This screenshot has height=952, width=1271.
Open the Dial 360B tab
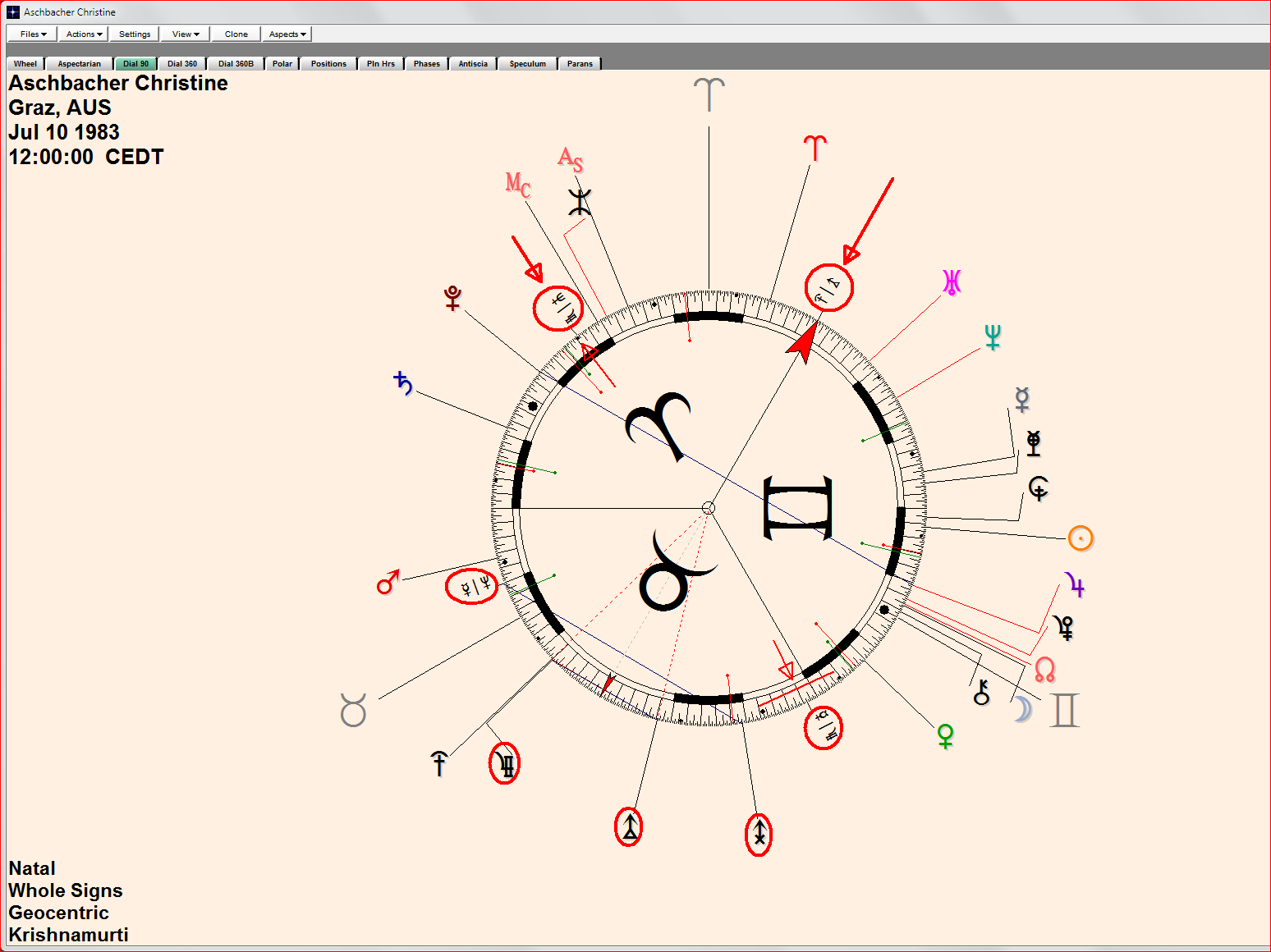pyautogui.click(x=236, y=63)
